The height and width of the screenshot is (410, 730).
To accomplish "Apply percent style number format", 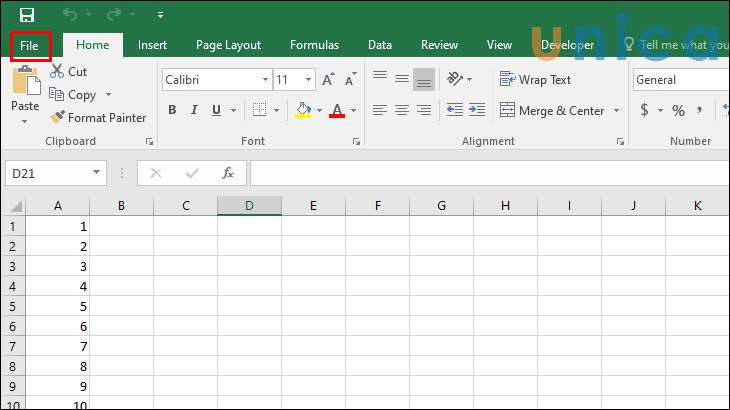I will [x=679, y=110].
